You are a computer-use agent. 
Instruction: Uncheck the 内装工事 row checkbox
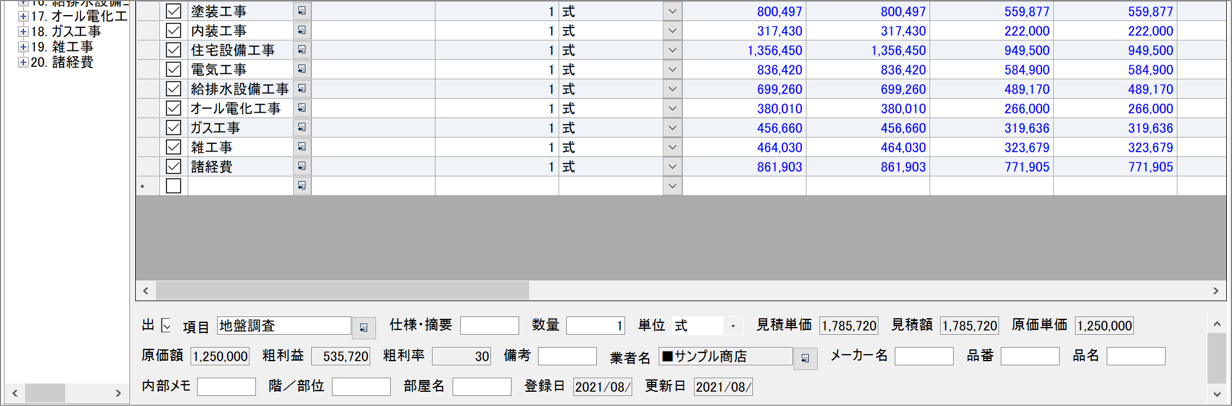coord(174,31)
